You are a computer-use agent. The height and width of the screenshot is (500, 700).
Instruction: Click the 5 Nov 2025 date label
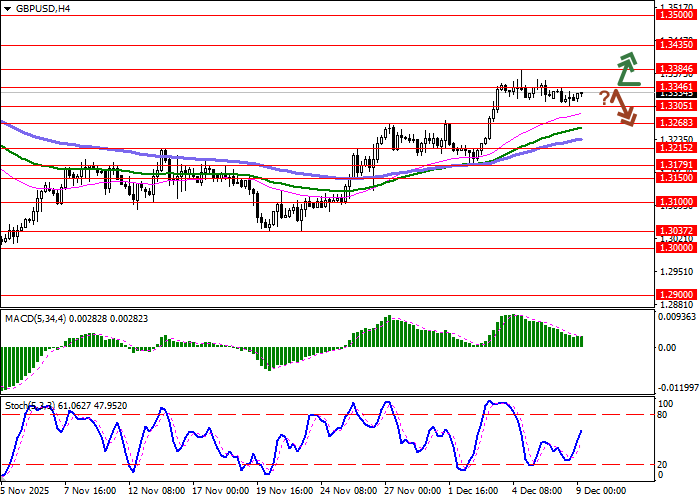25,491
